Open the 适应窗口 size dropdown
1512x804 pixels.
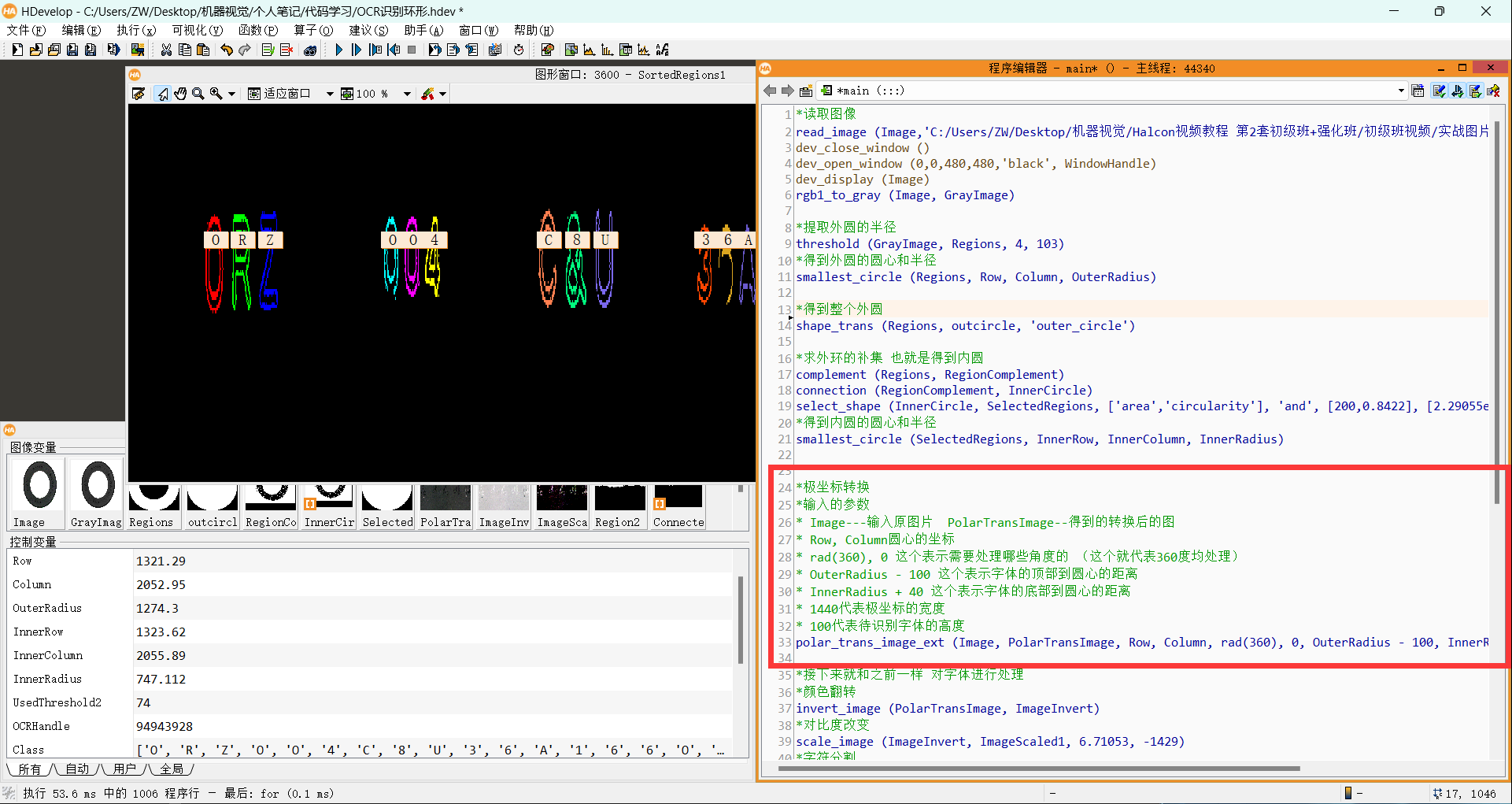coord(329,94)
